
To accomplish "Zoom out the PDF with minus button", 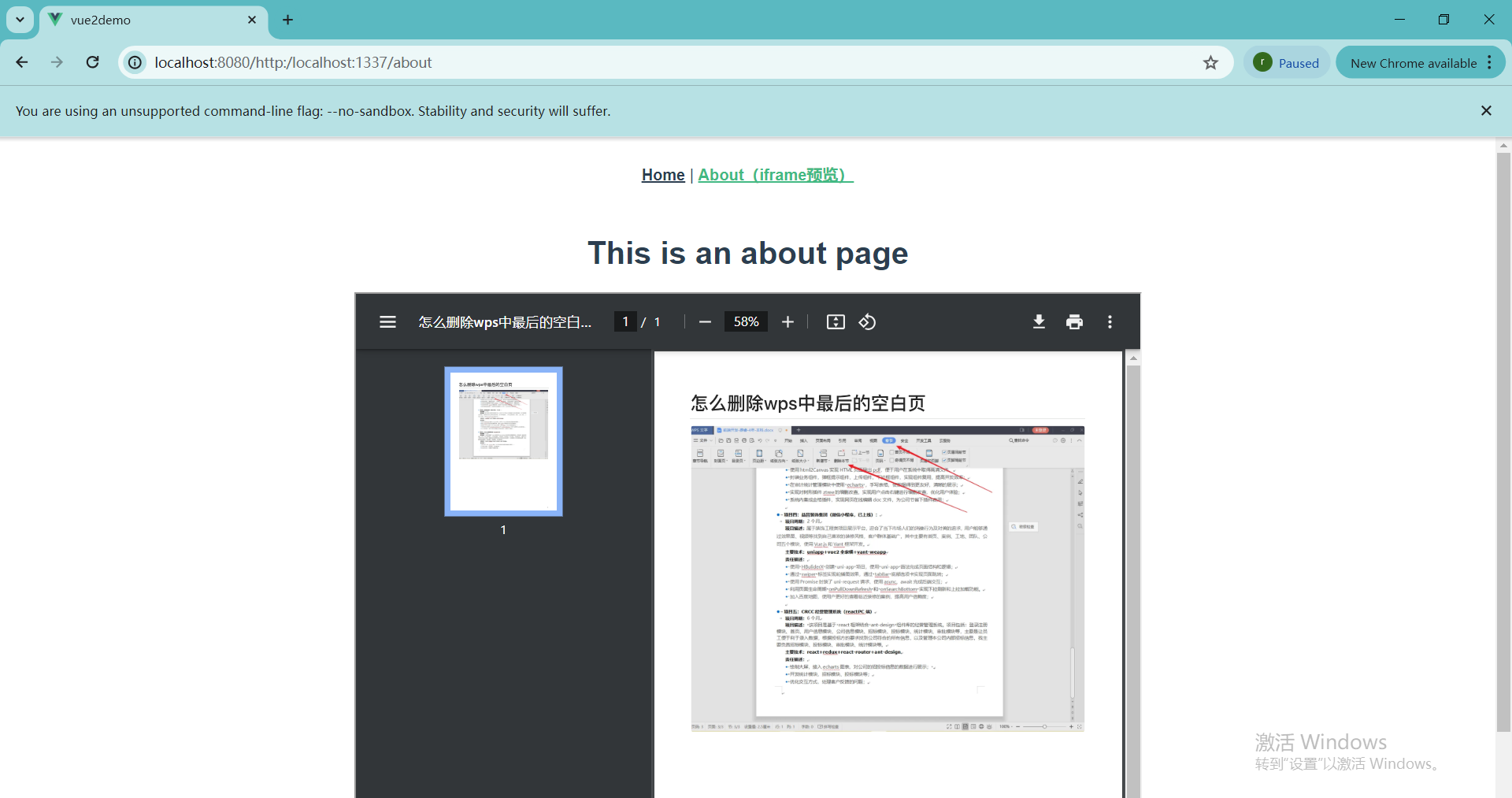I will pos(705,321).
